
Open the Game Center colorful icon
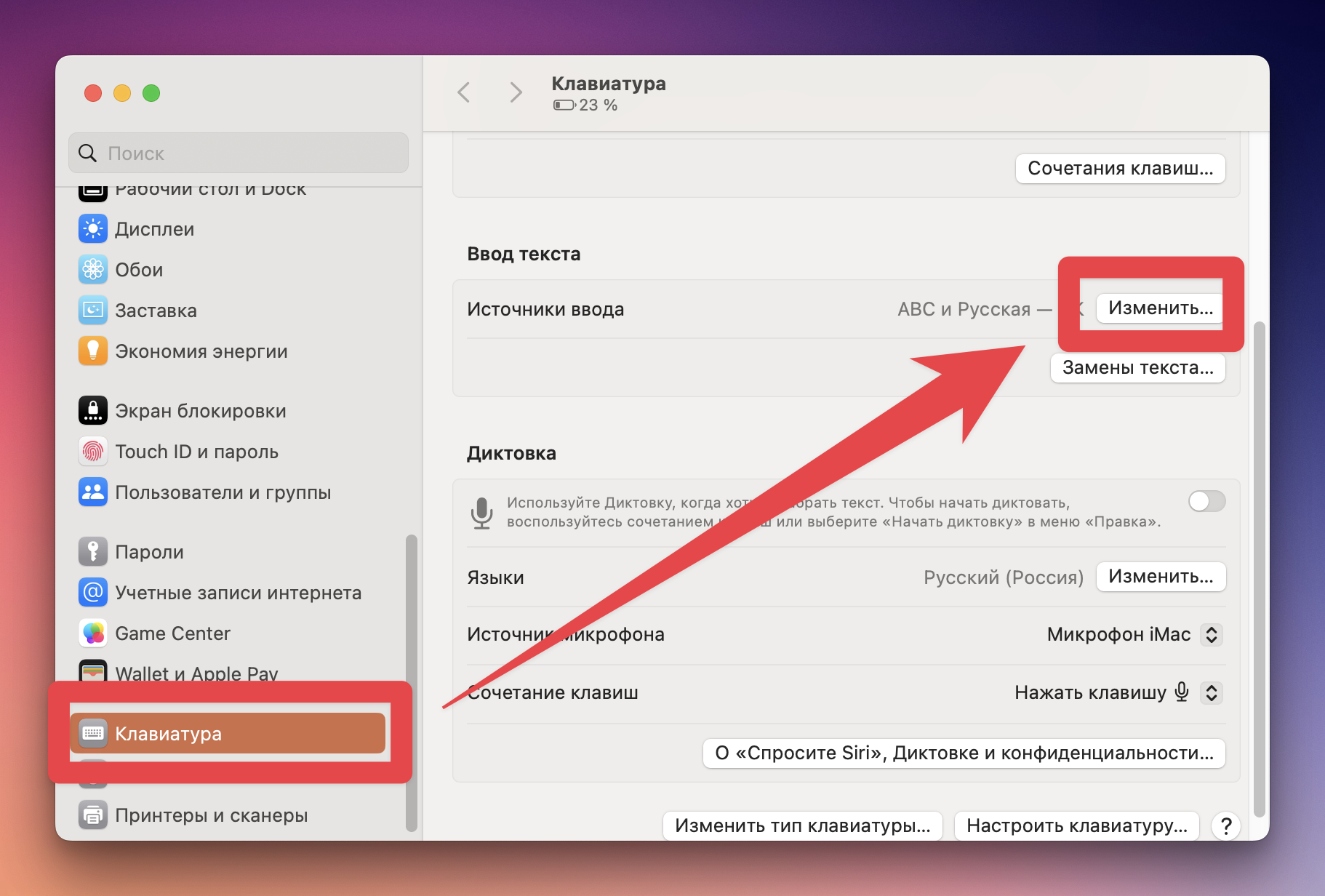[x=93, y=633]
